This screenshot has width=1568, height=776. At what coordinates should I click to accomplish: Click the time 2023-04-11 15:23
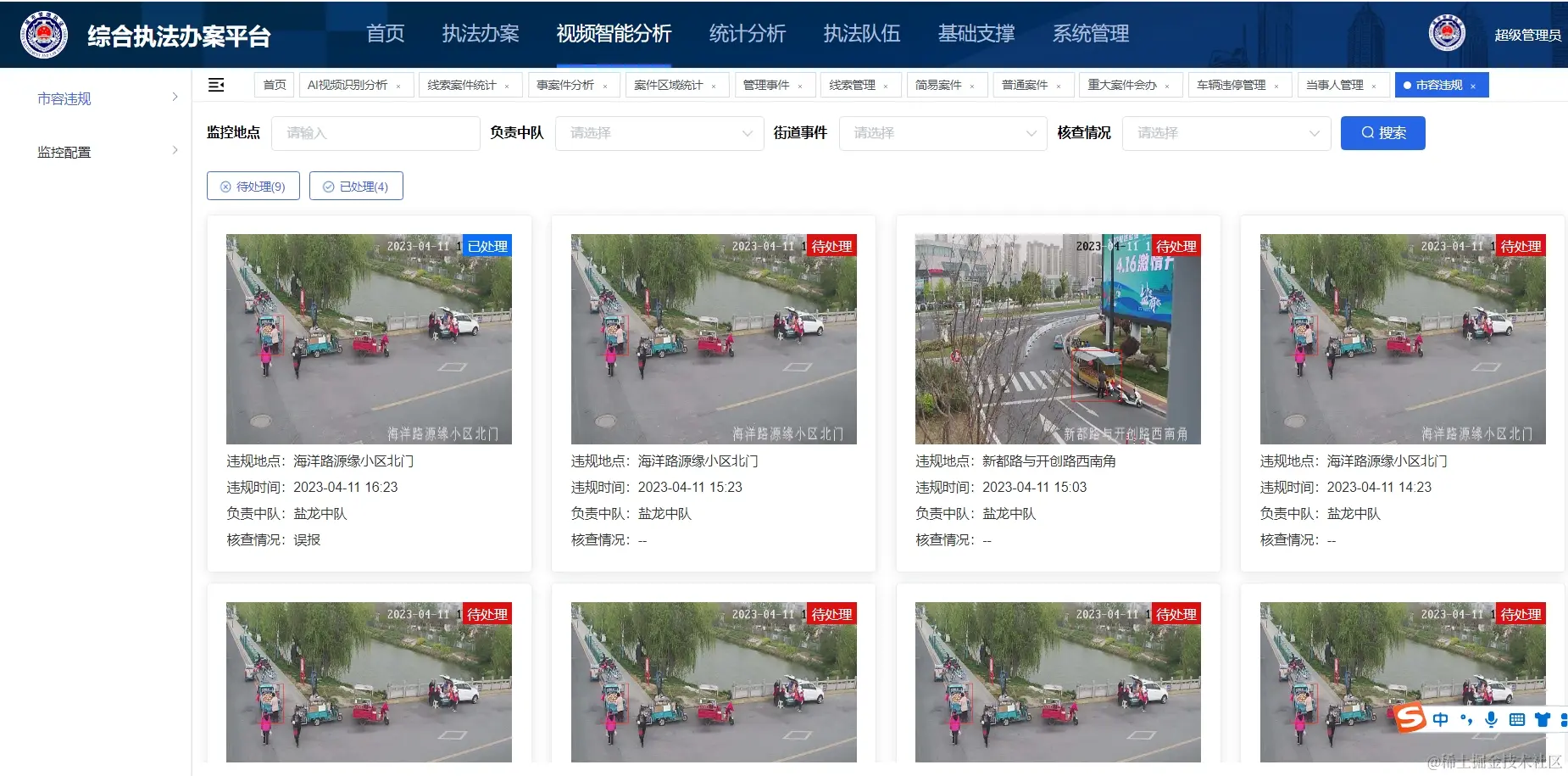(690, 487)
